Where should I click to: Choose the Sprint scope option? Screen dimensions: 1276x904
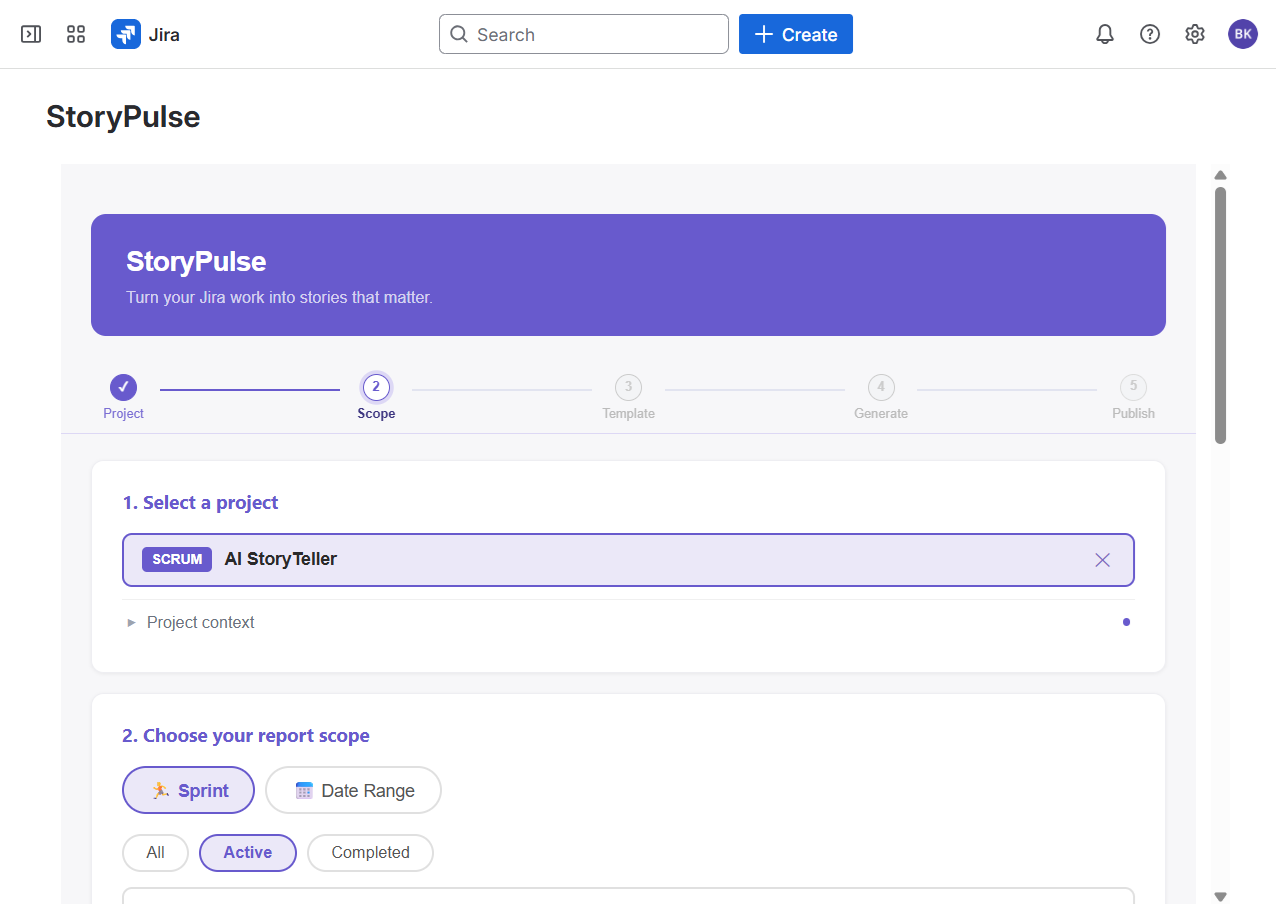click(x=188, y=790)
